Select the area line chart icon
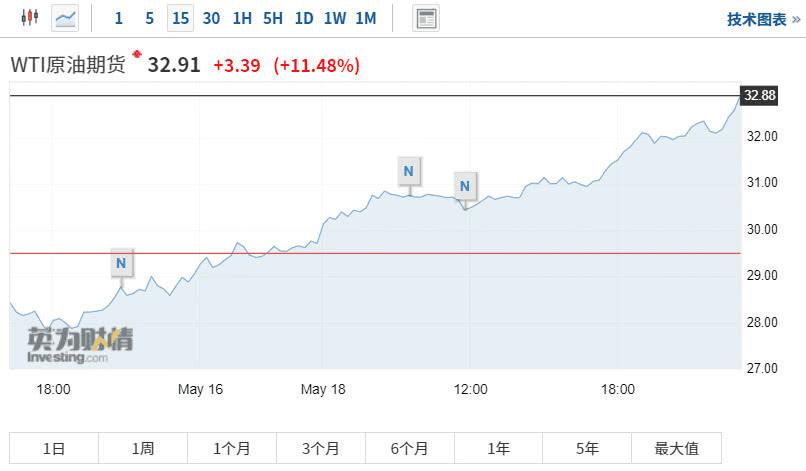806x471 pixels. pyautogui.click(x=66, y=18)
